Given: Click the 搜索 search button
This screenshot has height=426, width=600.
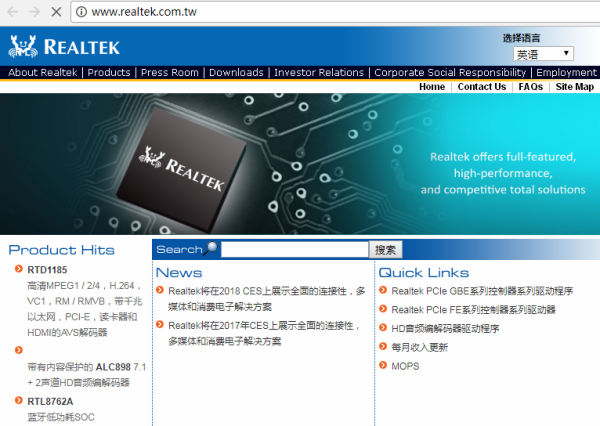Looking at the screenshot, I should pyautogui.click(x=385, y=250).
